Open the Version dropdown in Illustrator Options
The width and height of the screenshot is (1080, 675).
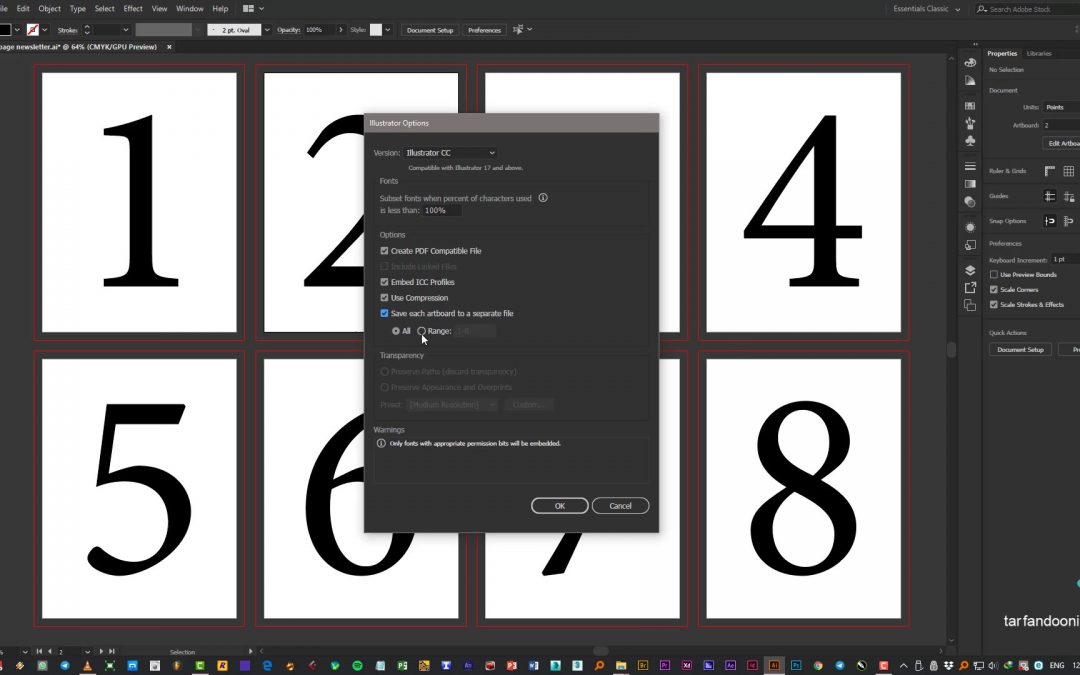coord(450,153)
